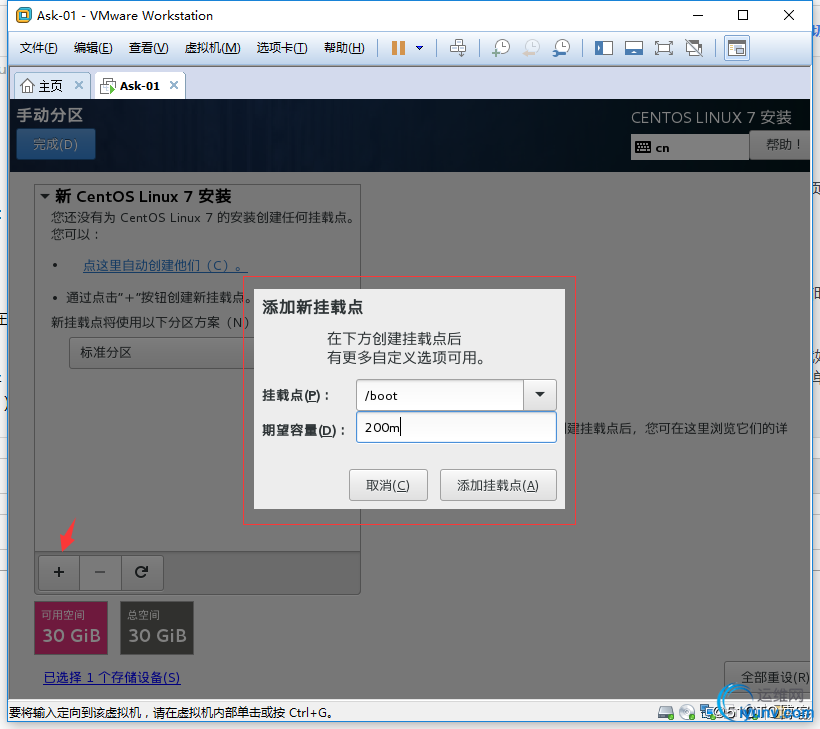820x729 pixels.
Task: Click the CD/DVD status bar icon
Action: (x=687, y=712)
